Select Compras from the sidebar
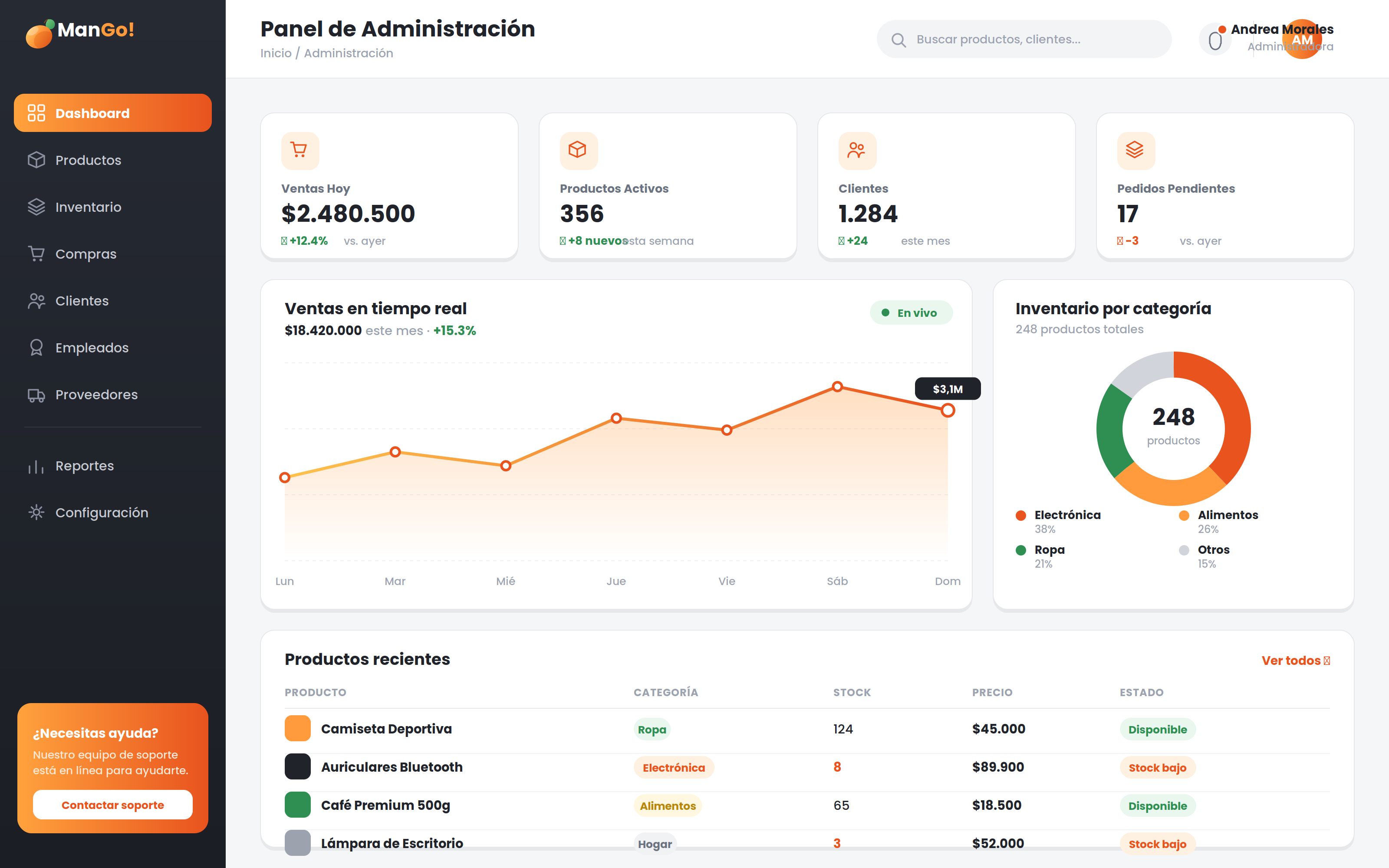Screen dimensions: 1389x868 pos(112,254)
